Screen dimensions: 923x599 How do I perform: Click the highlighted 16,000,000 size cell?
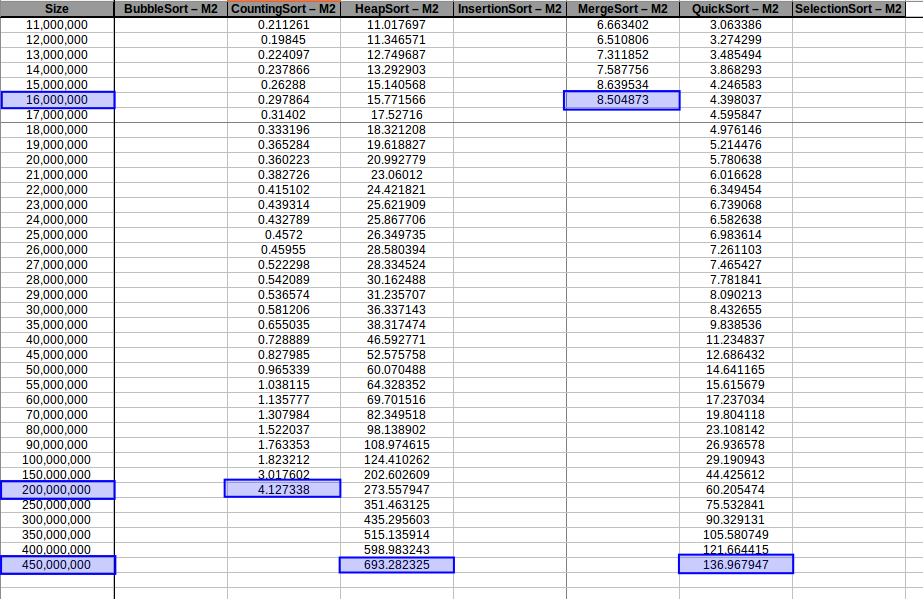pos(57,100)
